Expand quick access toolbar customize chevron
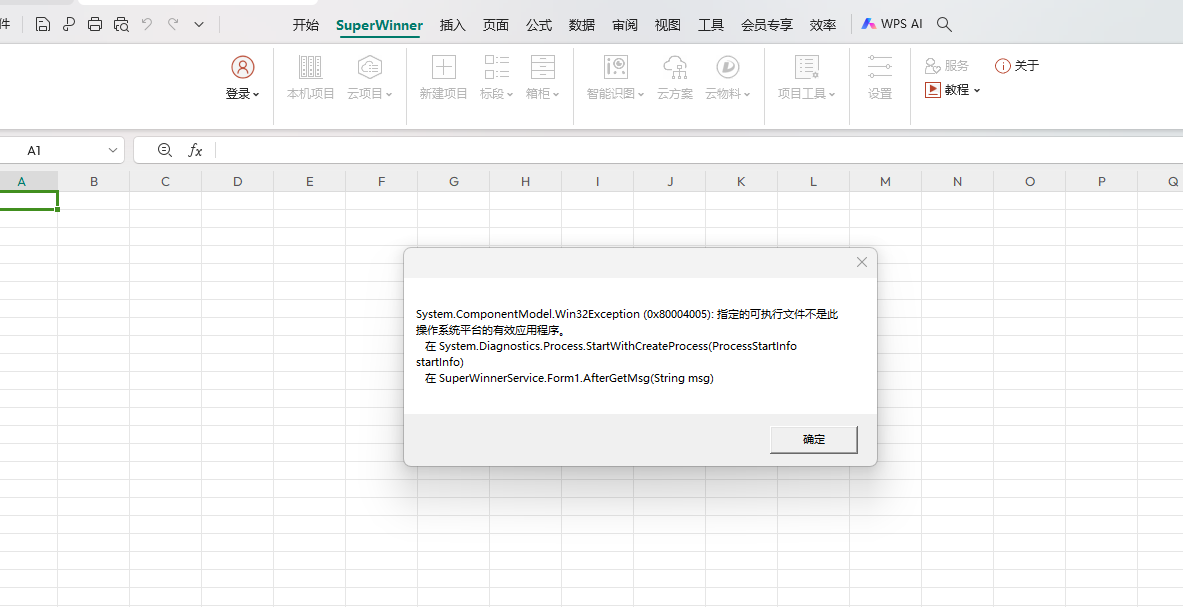Image resolution: width=1183 pixels, height=607 pixels. [199, 25]
